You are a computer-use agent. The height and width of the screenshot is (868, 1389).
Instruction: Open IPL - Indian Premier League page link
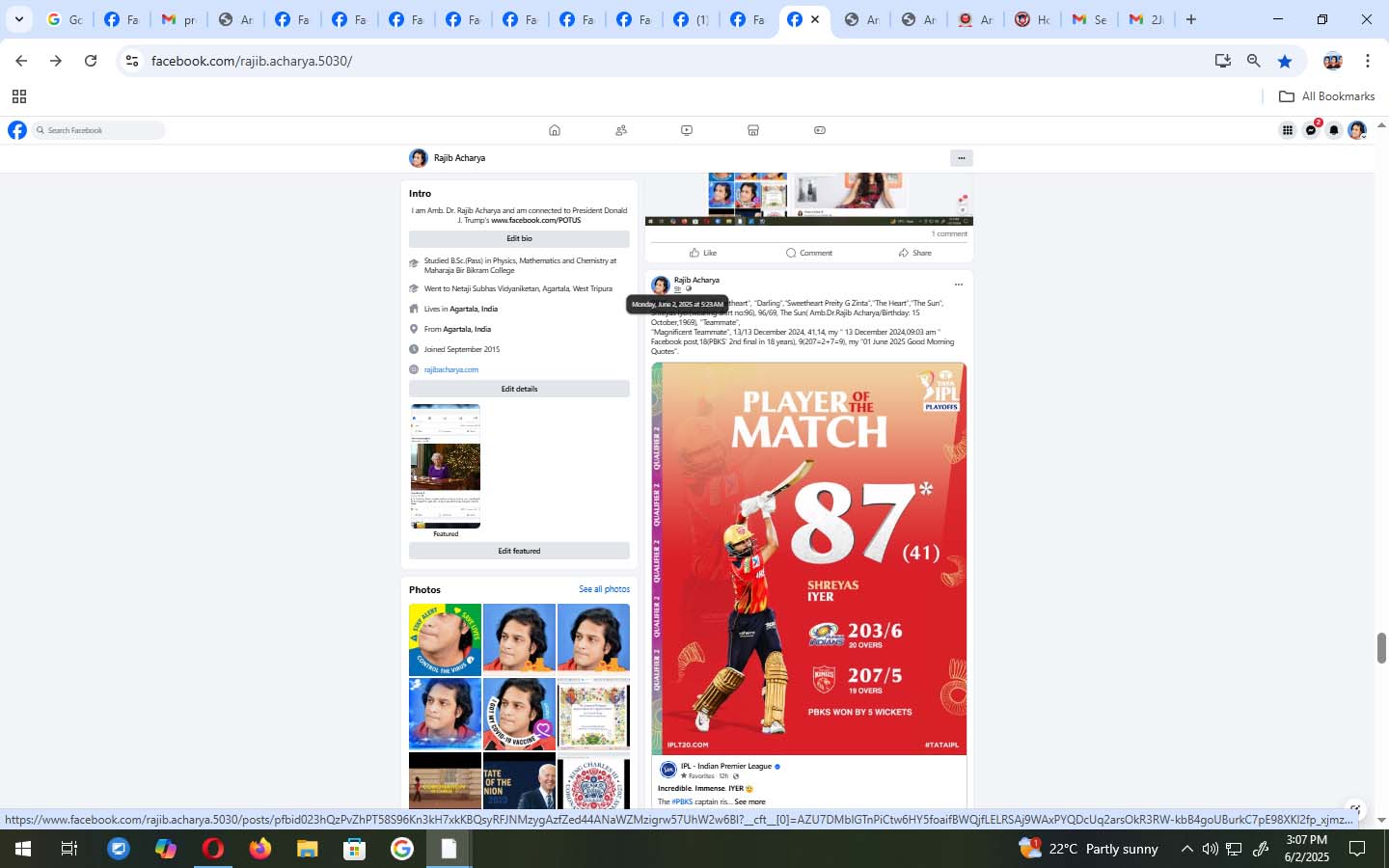726,766
